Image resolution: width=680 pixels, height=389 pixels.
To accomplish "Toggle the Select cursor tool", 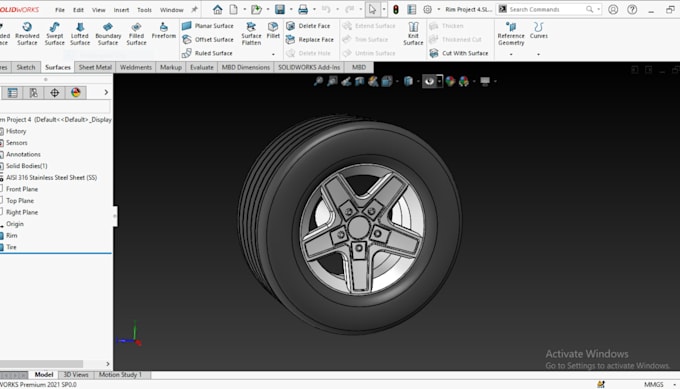I will click(372, 9).
